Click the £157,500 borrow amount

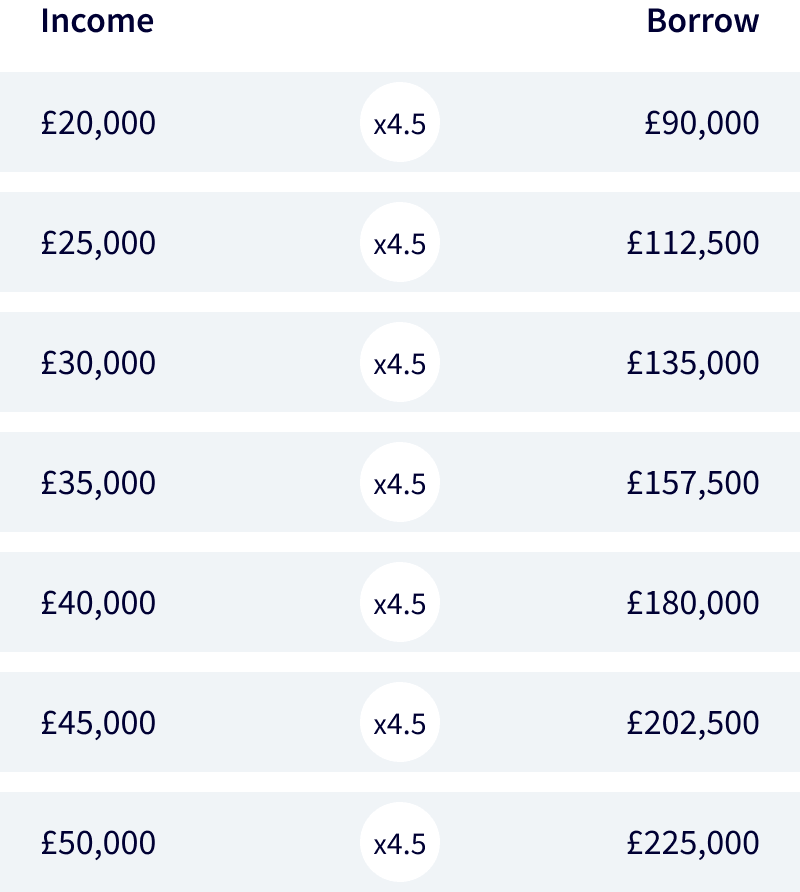point(693,483)
